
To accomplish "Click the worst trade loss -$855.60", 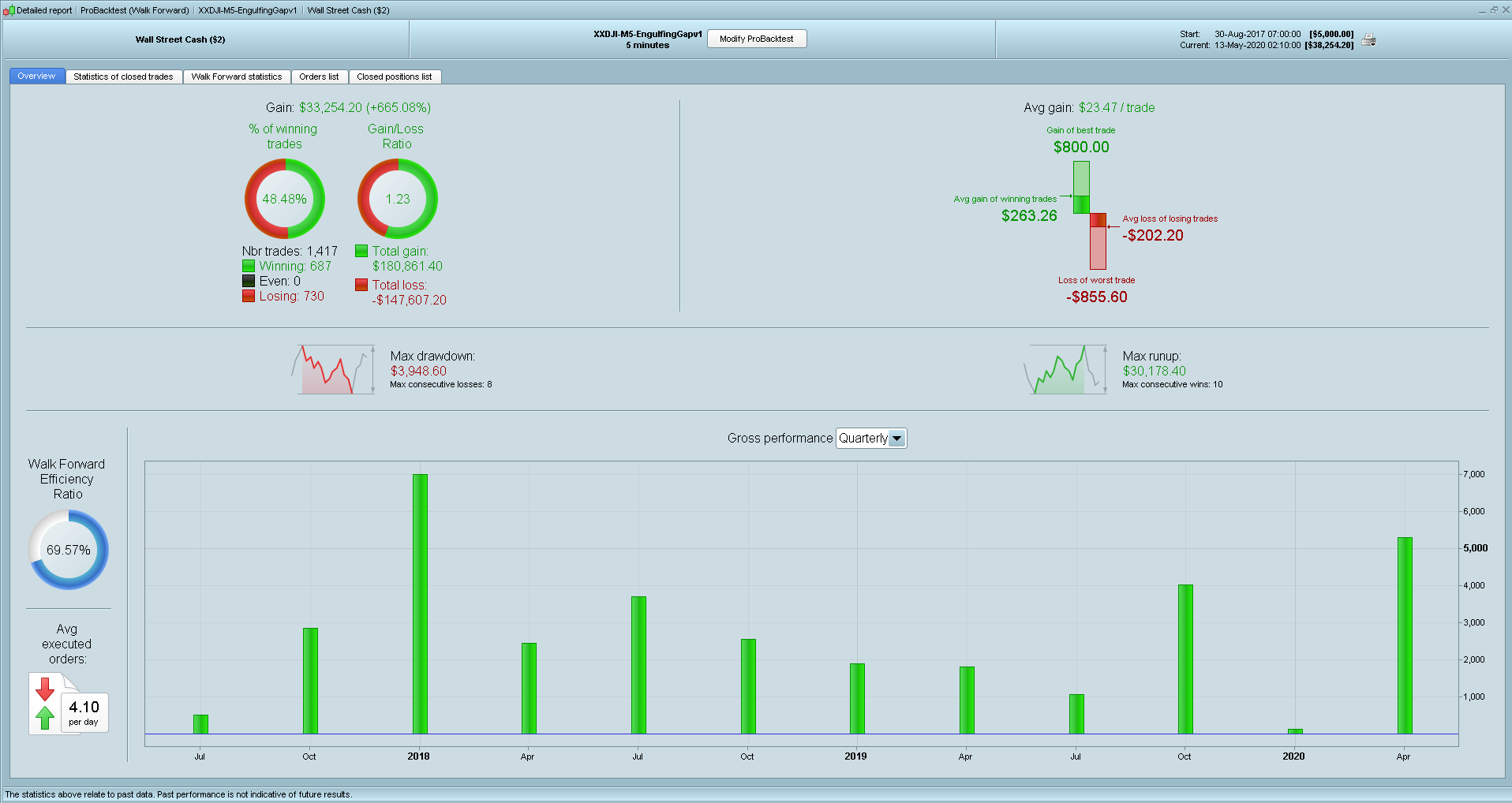I will [x=1097, y=297].
